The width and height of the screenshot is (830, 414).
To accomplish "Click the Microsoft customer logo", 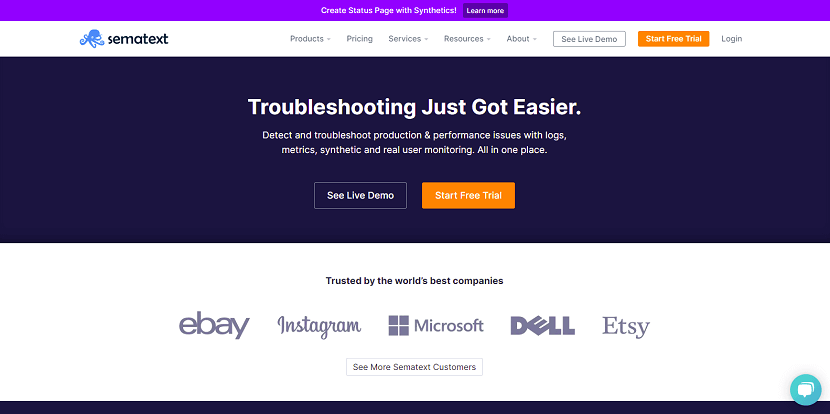I will click(436, 326).
